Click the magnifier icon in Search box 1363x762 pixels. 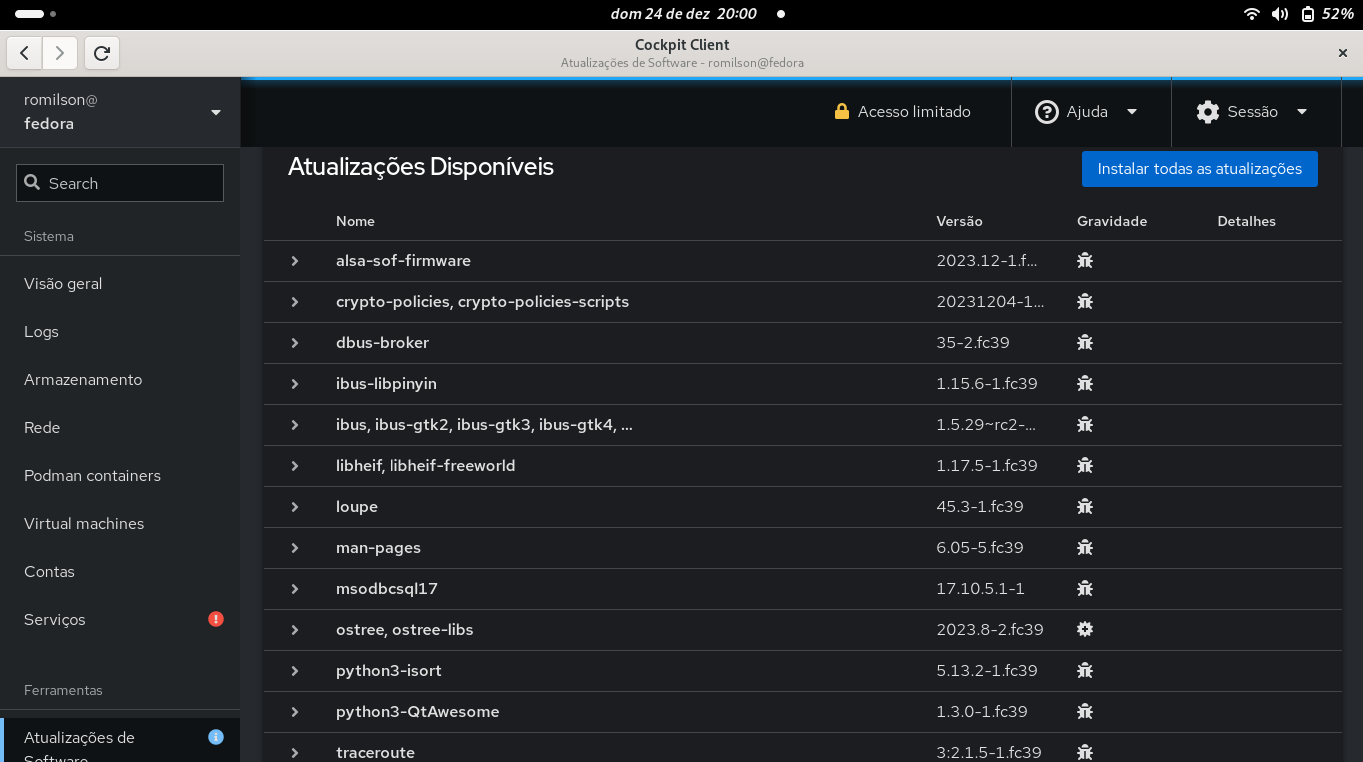pyautogui.click(x=32, y=183)
